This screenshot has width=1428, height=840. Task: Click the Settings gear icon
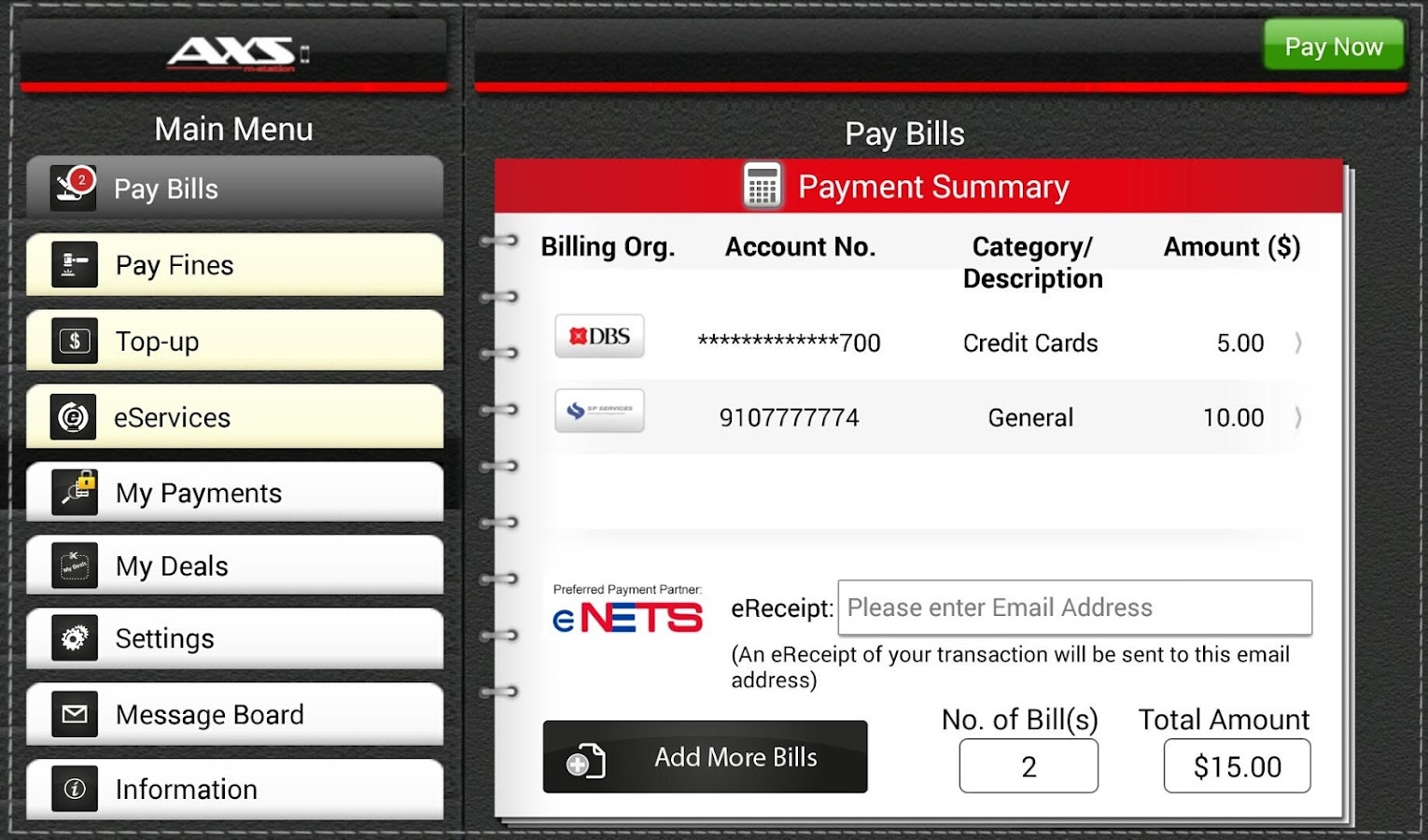(74, 638)
